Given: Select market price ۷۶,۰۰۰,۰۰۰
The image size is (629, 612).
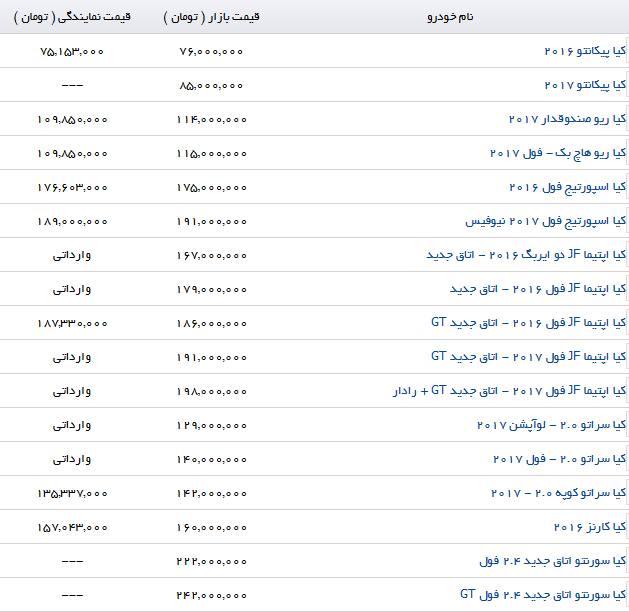Looking at the screenshot, I should [x=211, y=52].
